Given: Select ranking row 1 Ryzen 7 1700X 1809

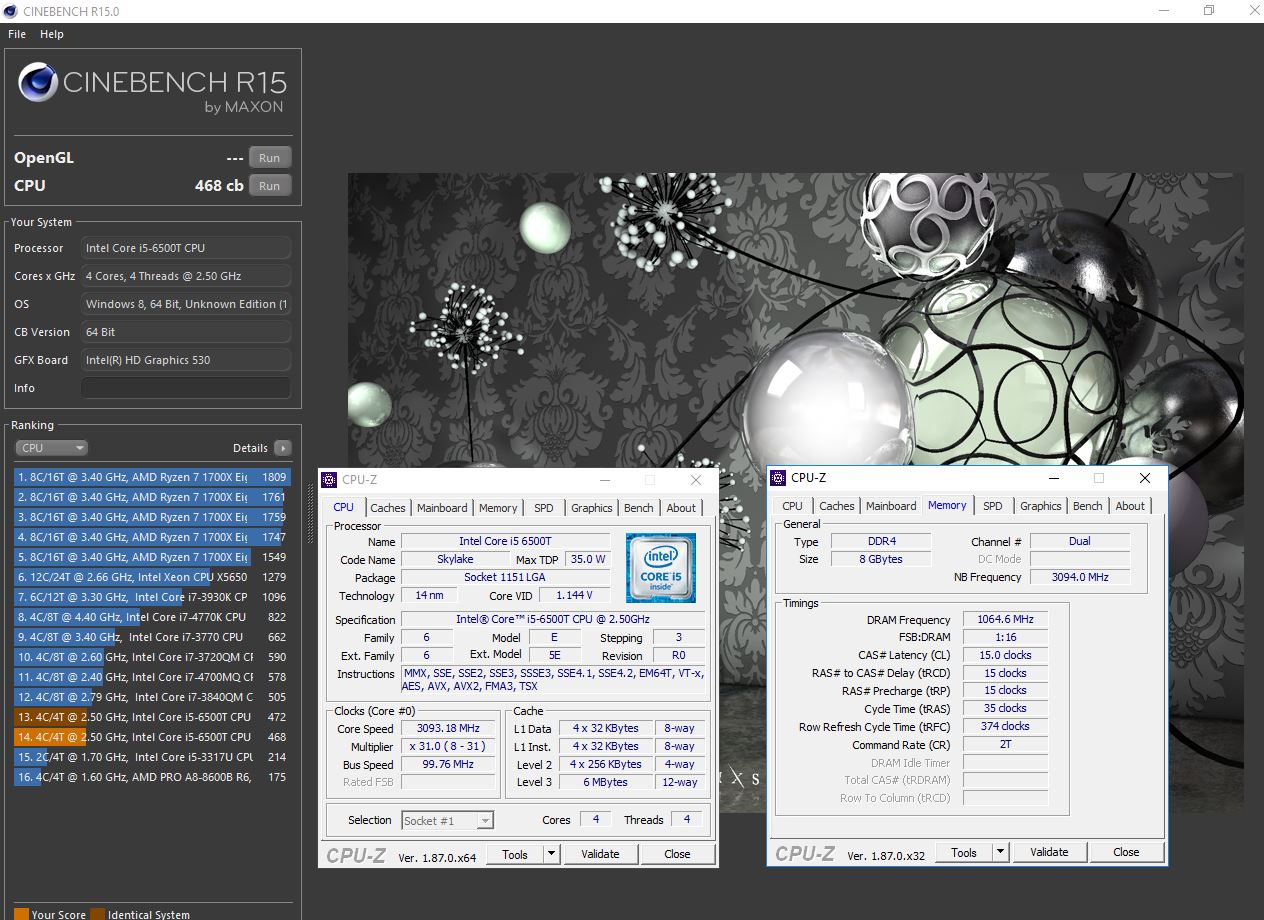Looking at the screenshot, I should 152,477.
